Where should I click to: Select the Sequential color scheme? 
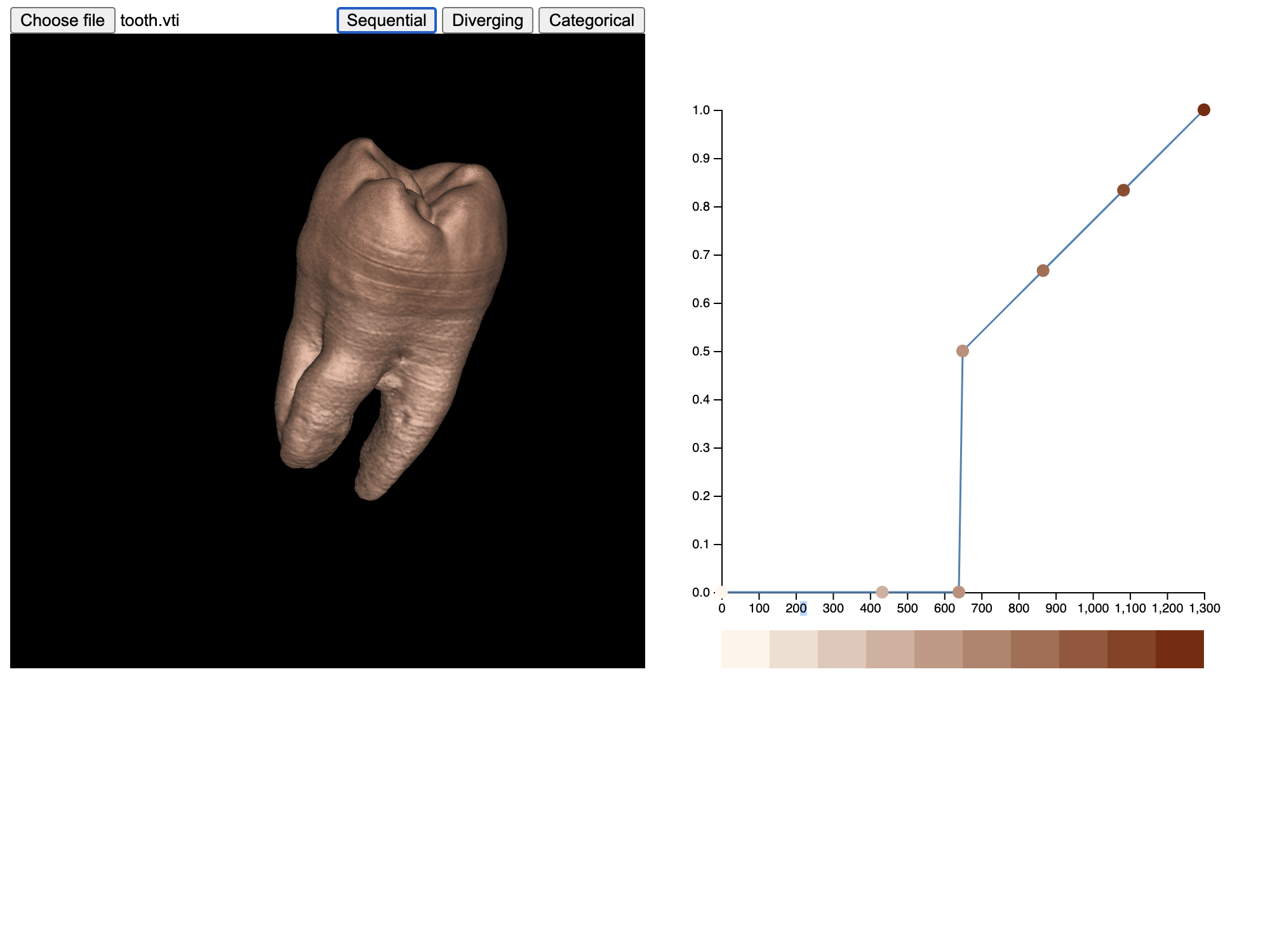[x=386, y=20]
